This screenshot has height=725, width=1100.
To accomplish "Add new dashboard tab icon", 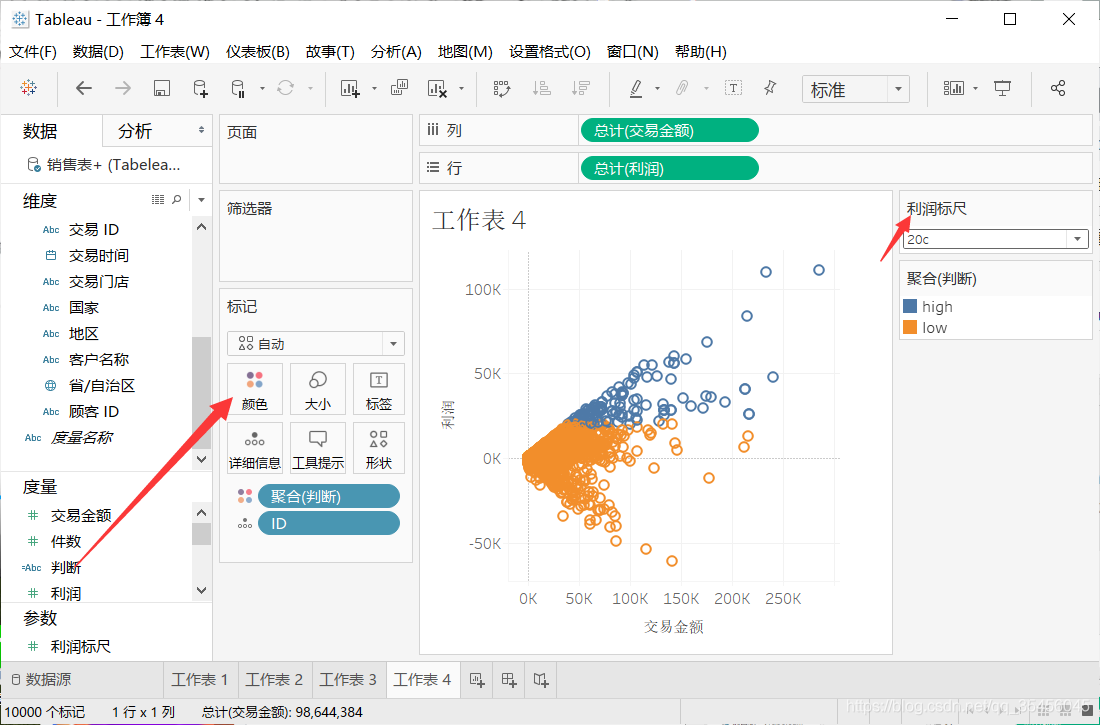I will point(509,679).
